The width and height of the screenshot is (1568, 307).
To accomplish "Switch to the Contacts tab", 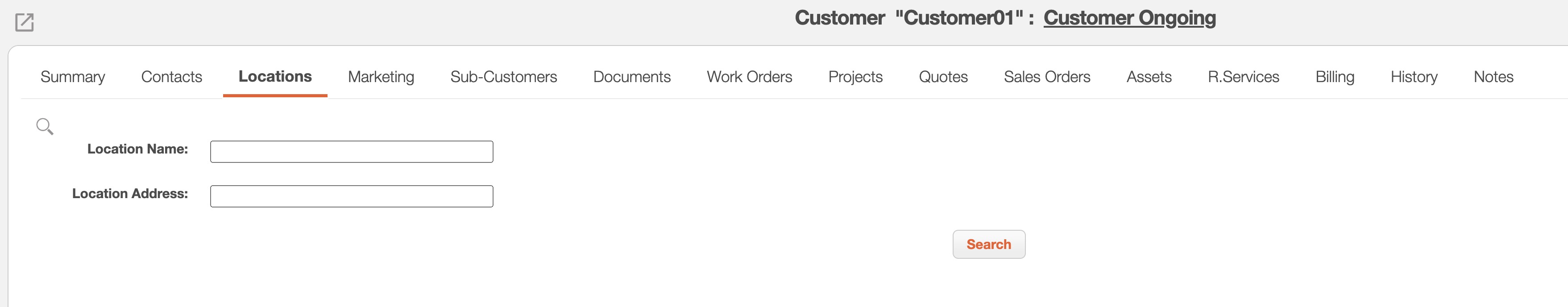I will (172, 77).
